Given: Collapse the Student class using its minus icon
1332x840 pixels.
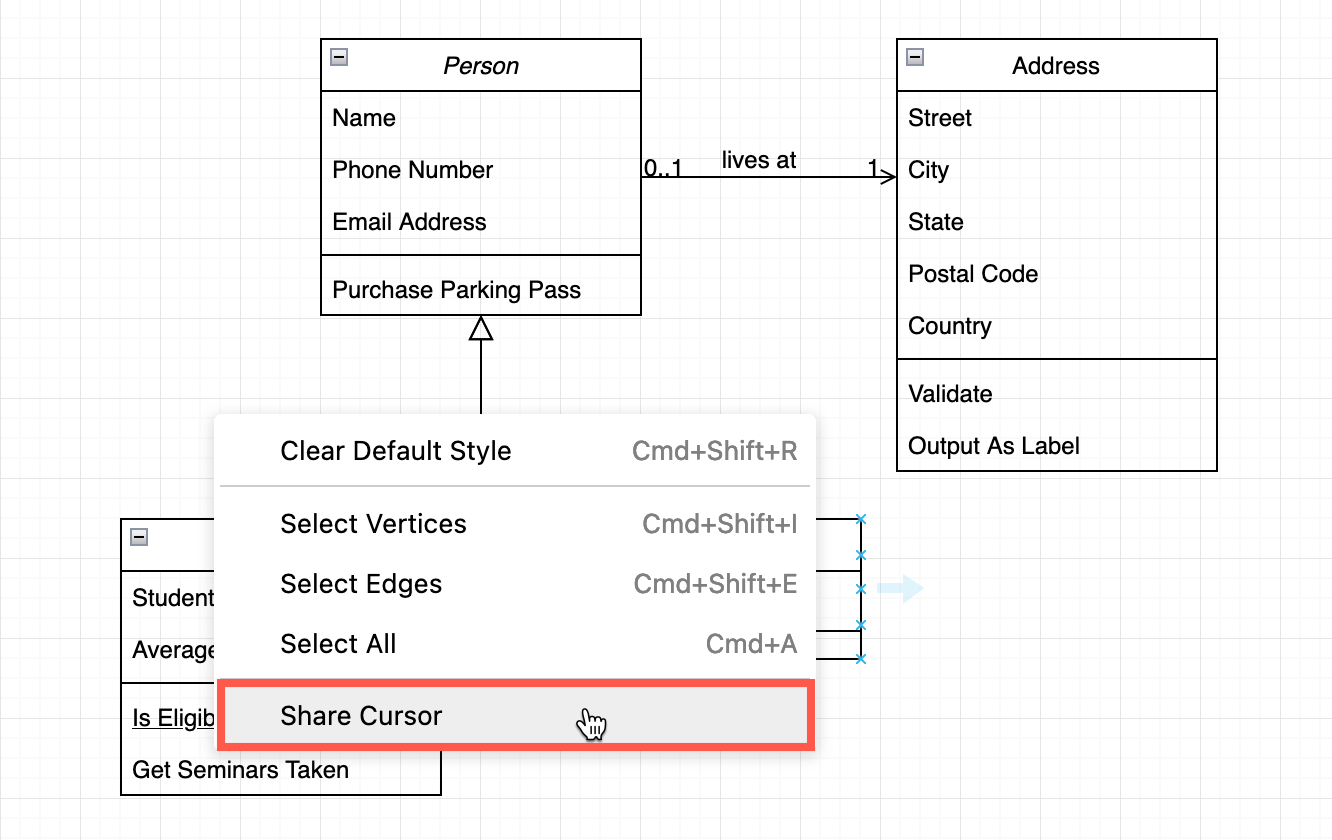Looking at the screenshot, I should pyautogui.click(x=138, y=535).
